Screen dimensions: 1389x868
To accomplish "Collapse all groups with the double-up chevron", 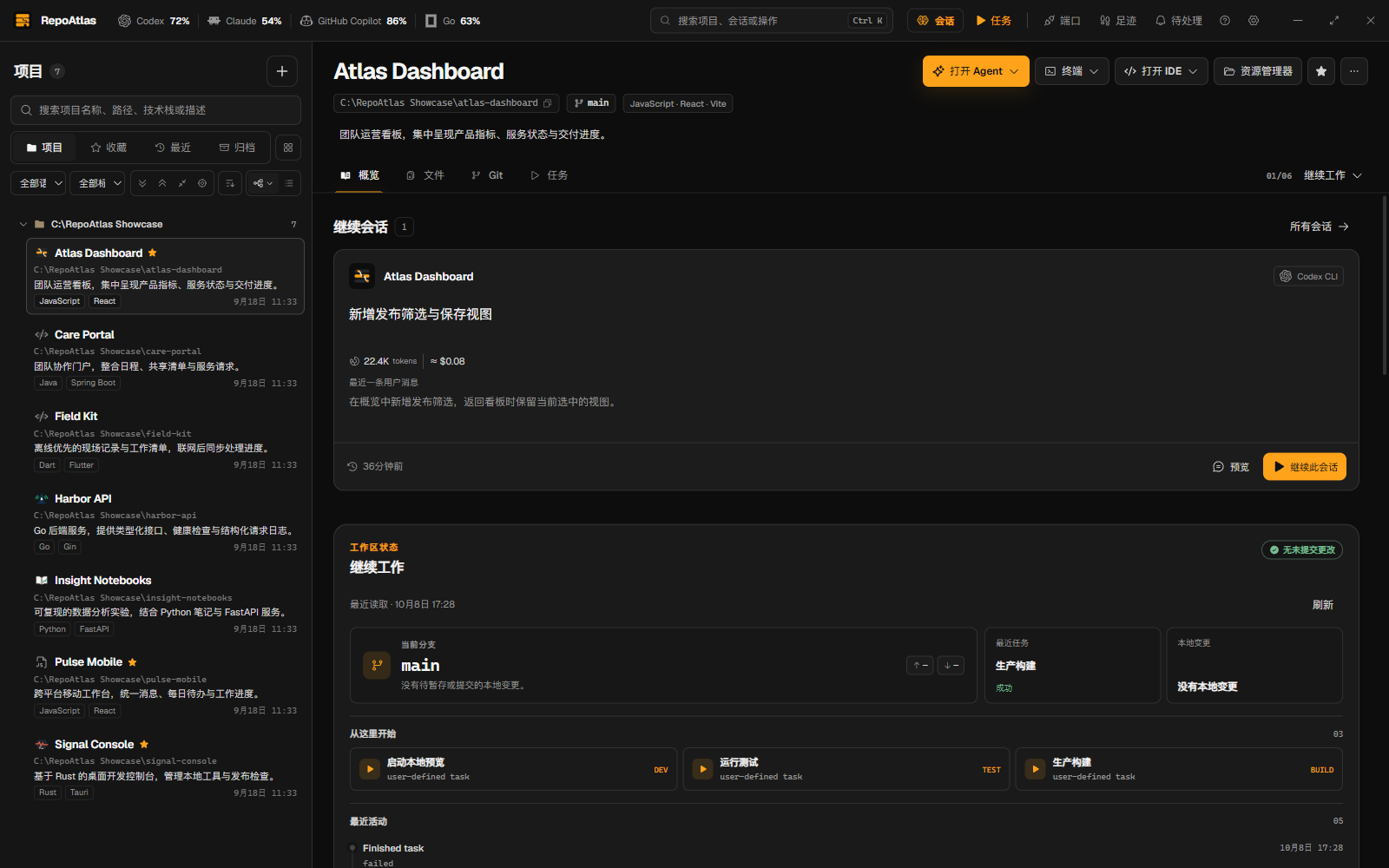I will [162, 183].
